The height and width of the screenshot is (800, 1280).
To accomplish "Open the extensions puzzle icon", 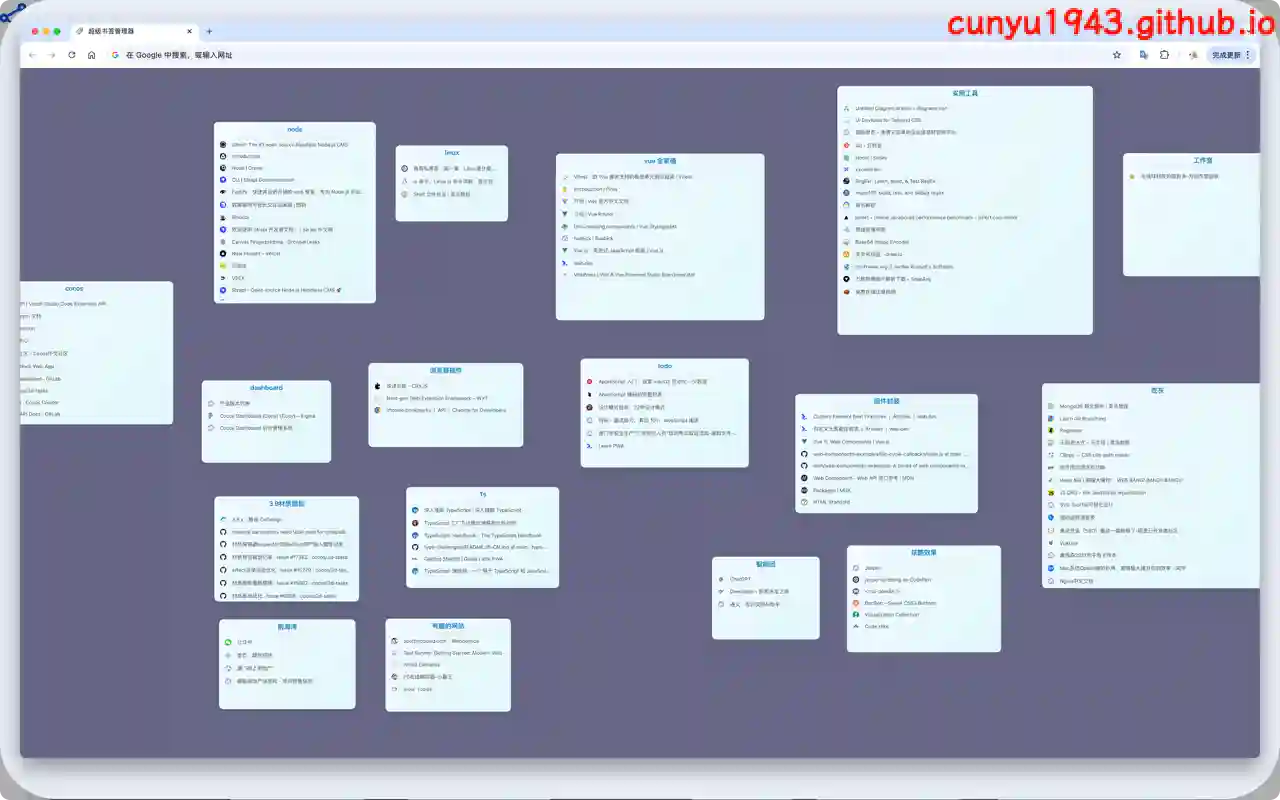I will pos(1164,55).
